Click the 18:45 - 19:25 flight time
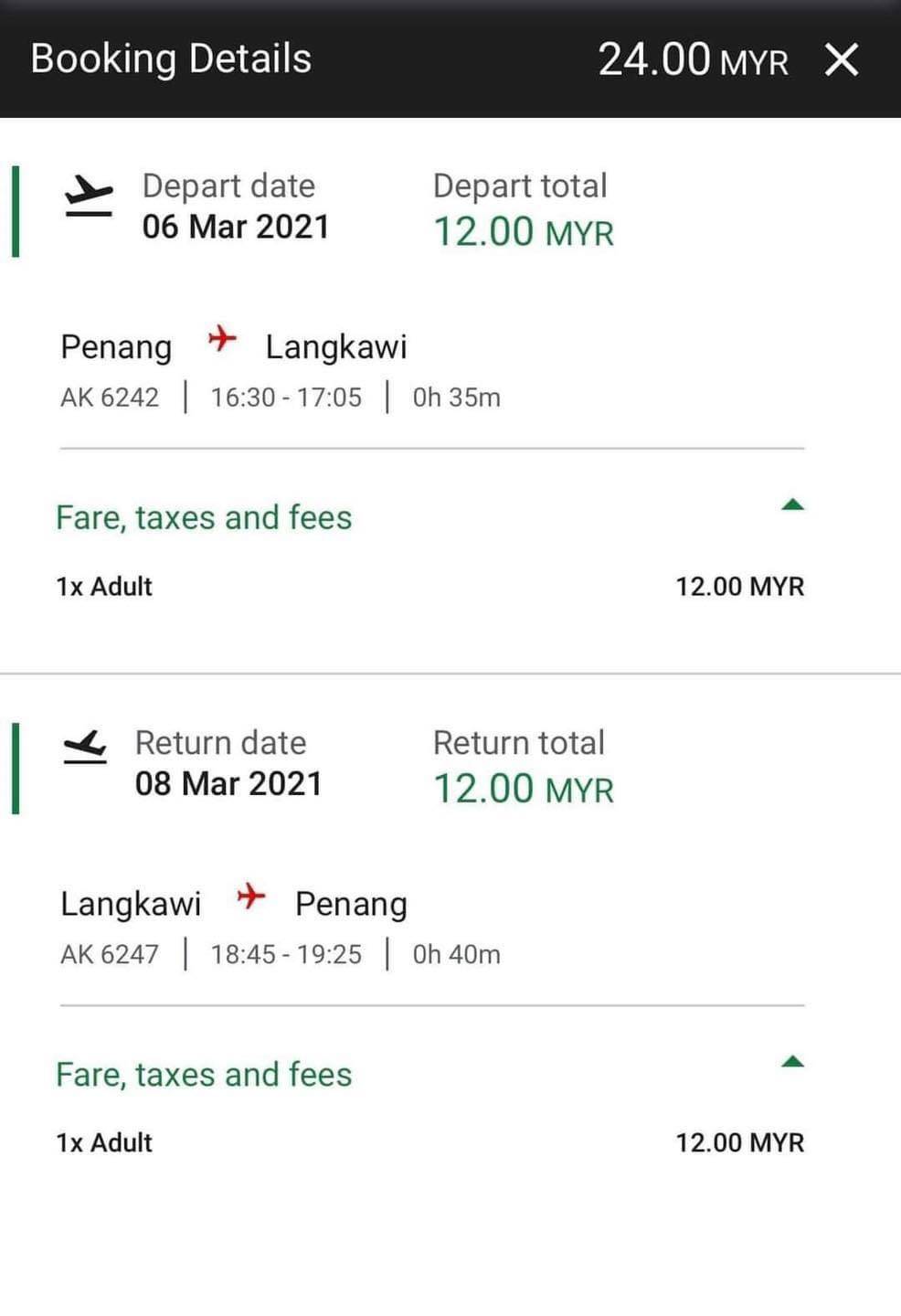 pos(286,955)
